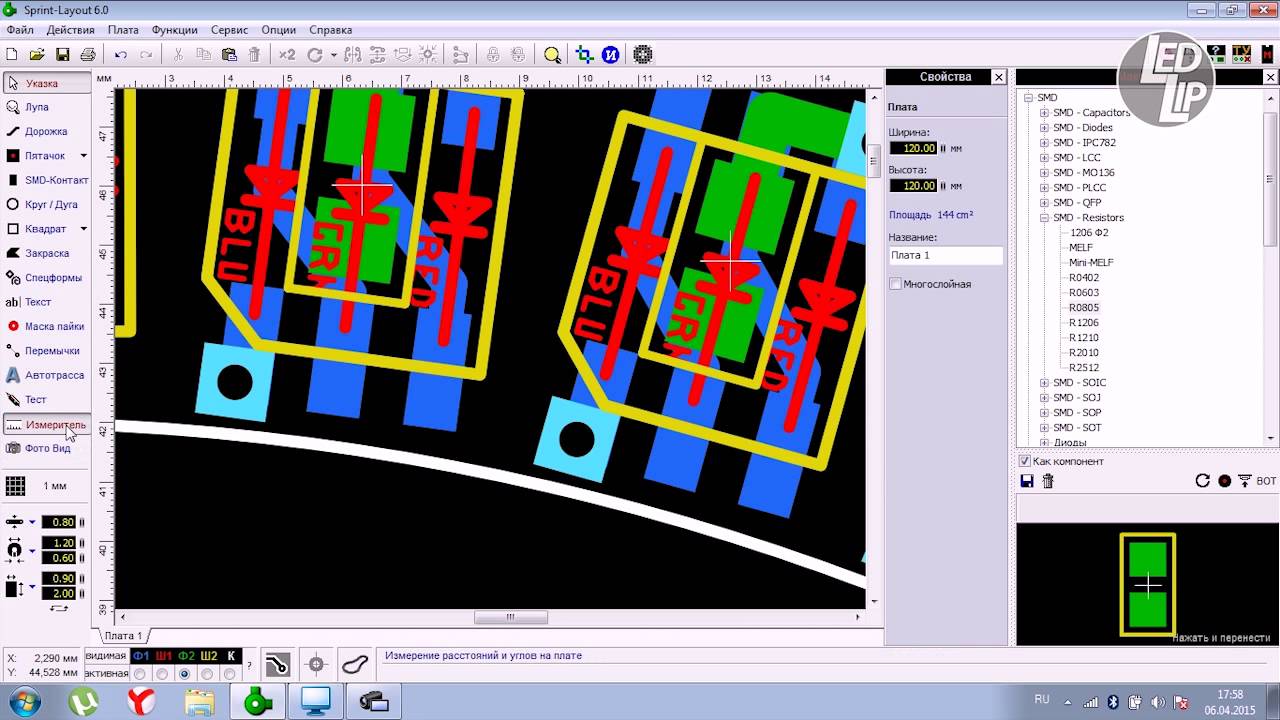
Task: Set К as active layer
Action: pos(231,674)
